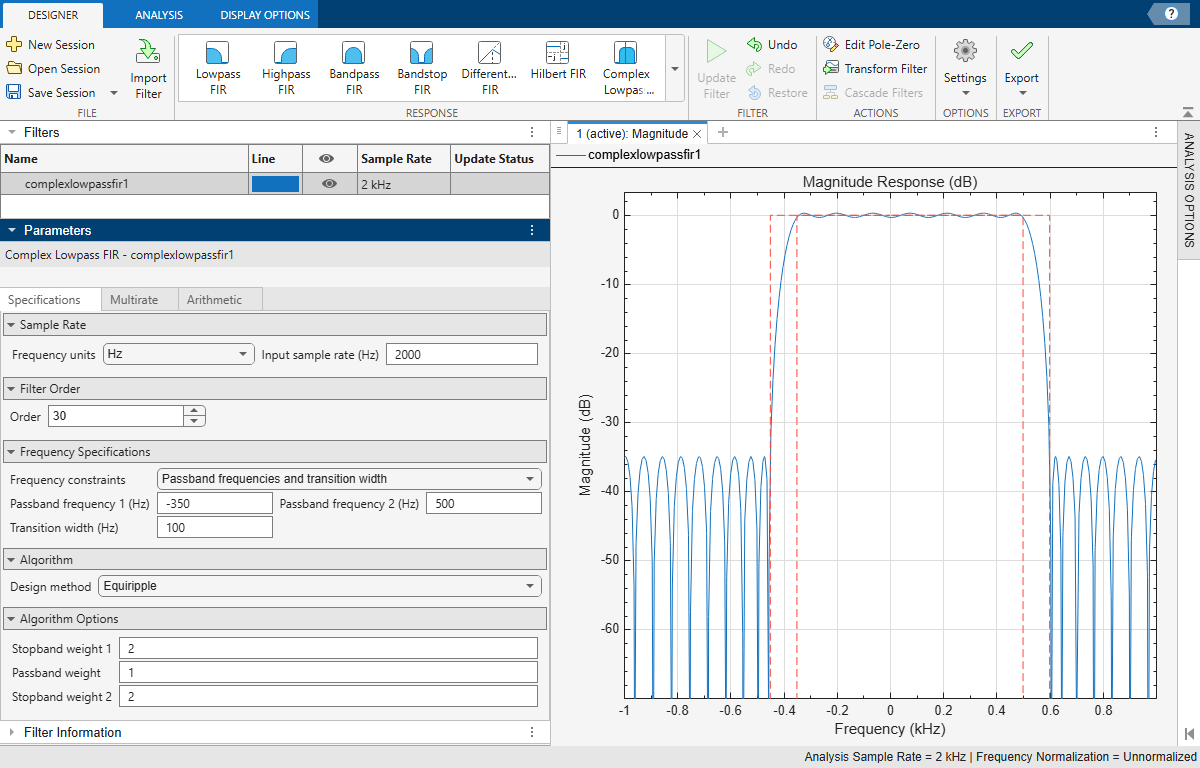Collapse the Algorithm Options section

(x=10, y=619)
